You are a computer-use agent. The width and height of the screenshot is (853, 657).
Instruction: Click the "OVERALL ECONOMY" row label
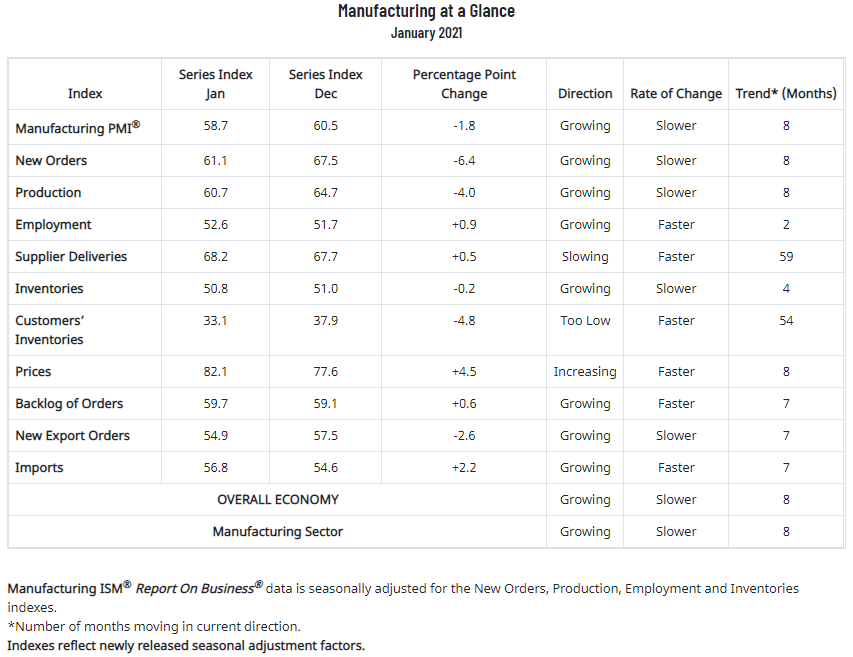278,499
